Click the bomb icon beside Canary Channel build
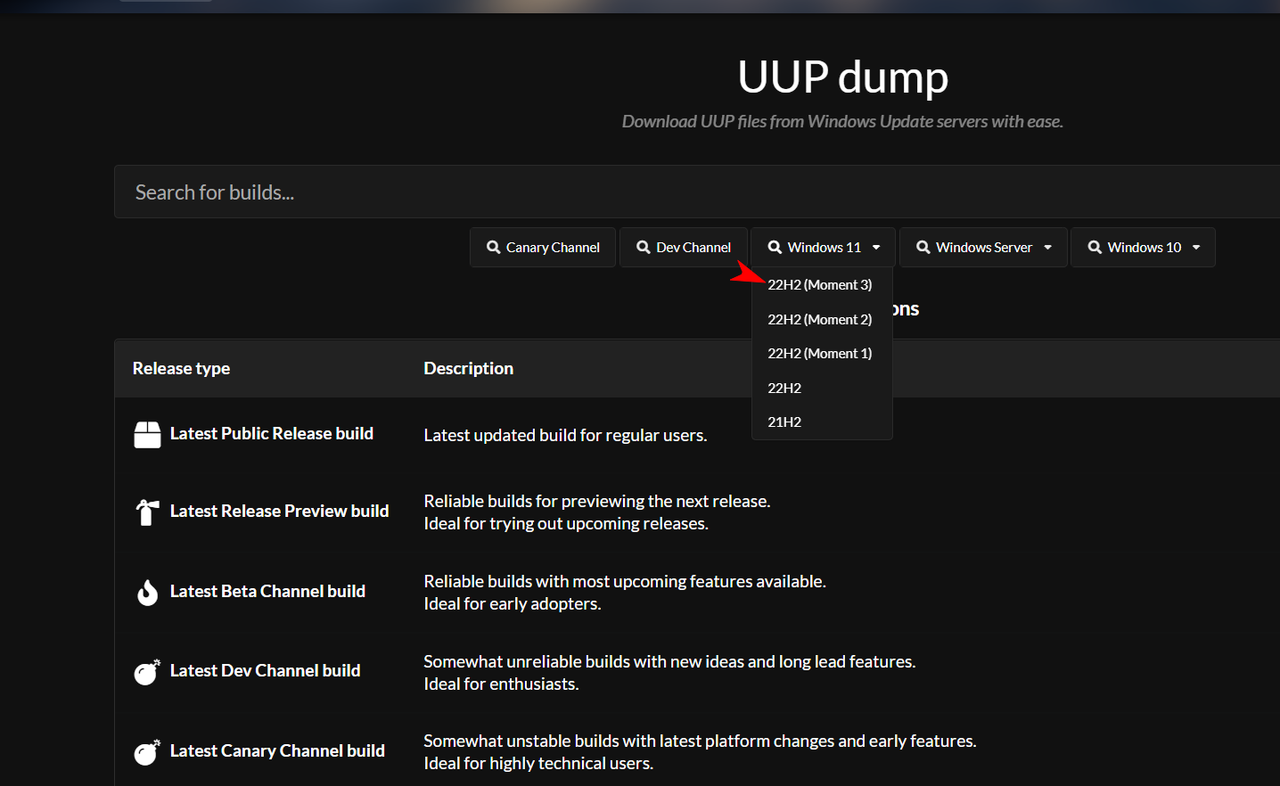Image resolution: width=1280 pixels, height=786 pixels. point(147,751)
